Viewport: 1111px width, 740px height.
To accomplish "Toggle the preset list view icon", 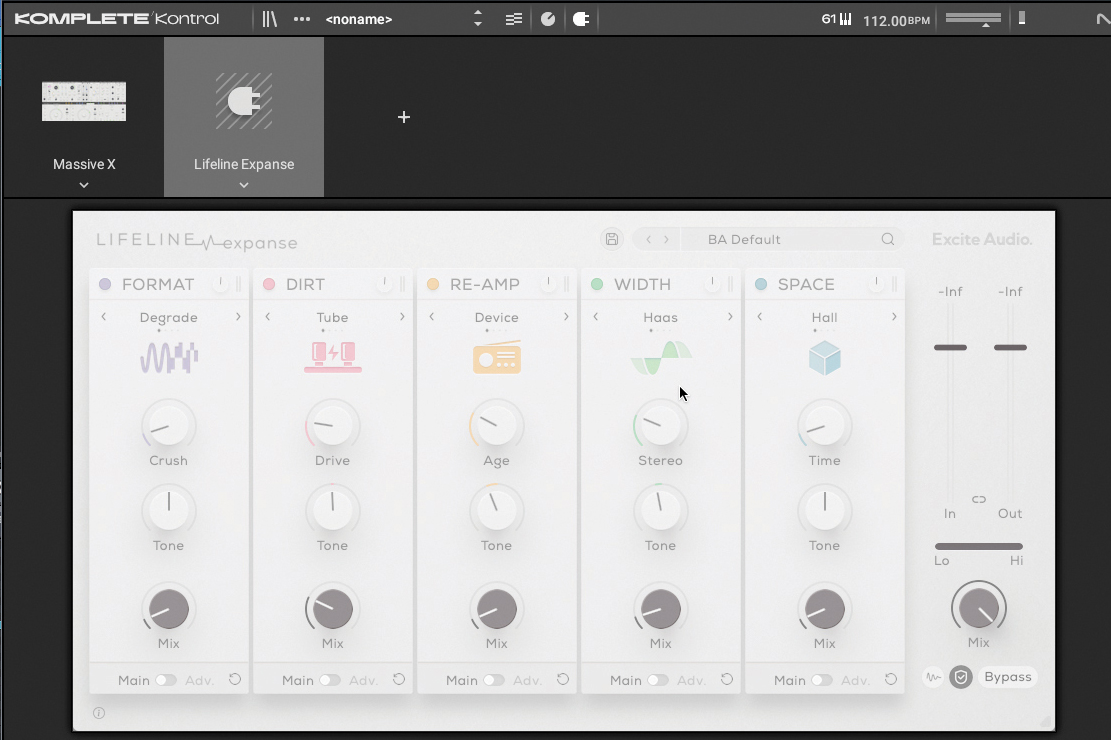I will [x=514, y=19].
